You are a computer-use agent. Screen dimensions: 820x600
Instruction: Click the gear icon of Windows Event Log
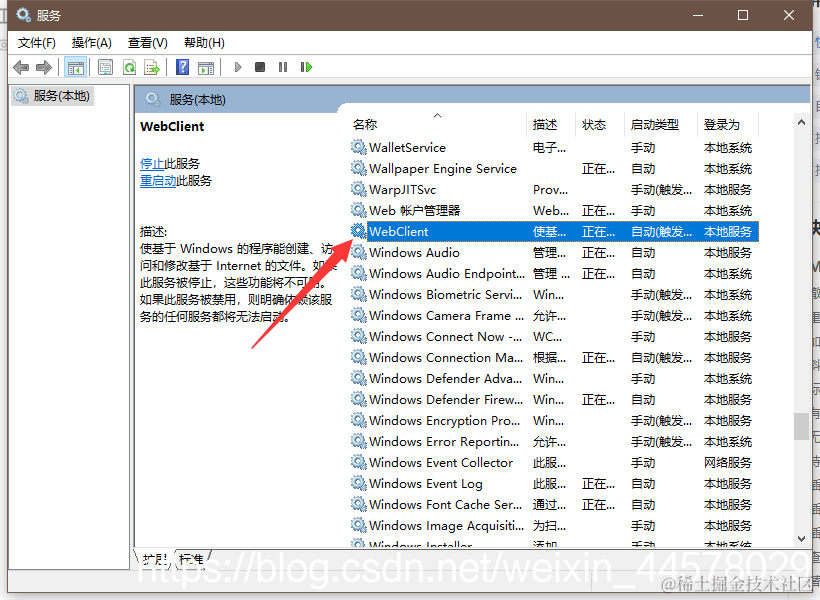coord(358,483)
